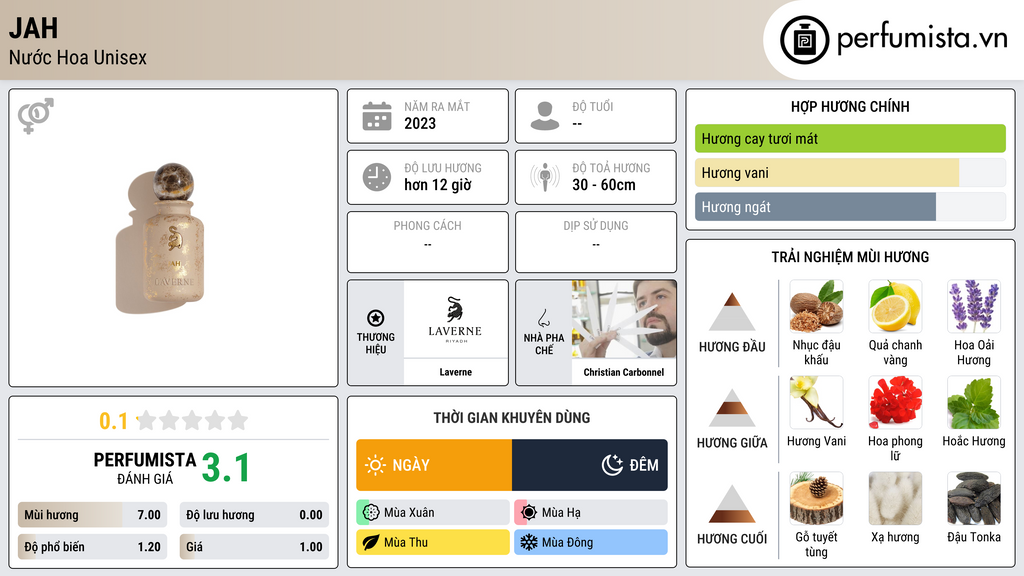Screen dimensions: 1024x576
Task: Click the Nước Hoa Unisex subtitle
Action: 78,57
